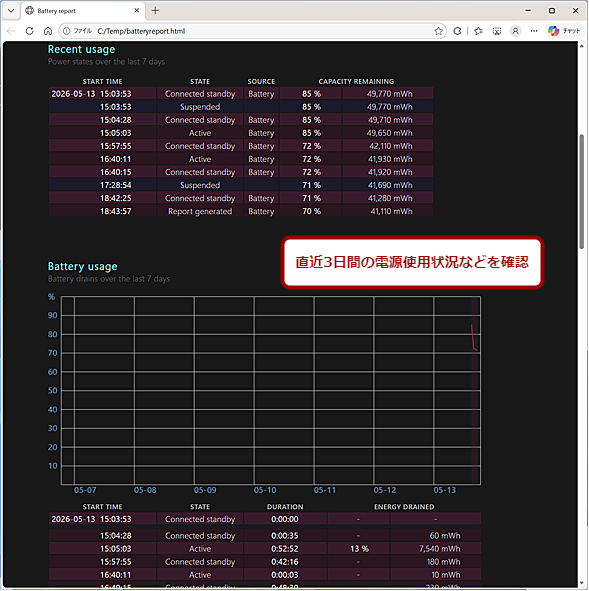Click the vertical page scrollbar thumb
Screen dimensions: 589x591
(x=582, y=192)
